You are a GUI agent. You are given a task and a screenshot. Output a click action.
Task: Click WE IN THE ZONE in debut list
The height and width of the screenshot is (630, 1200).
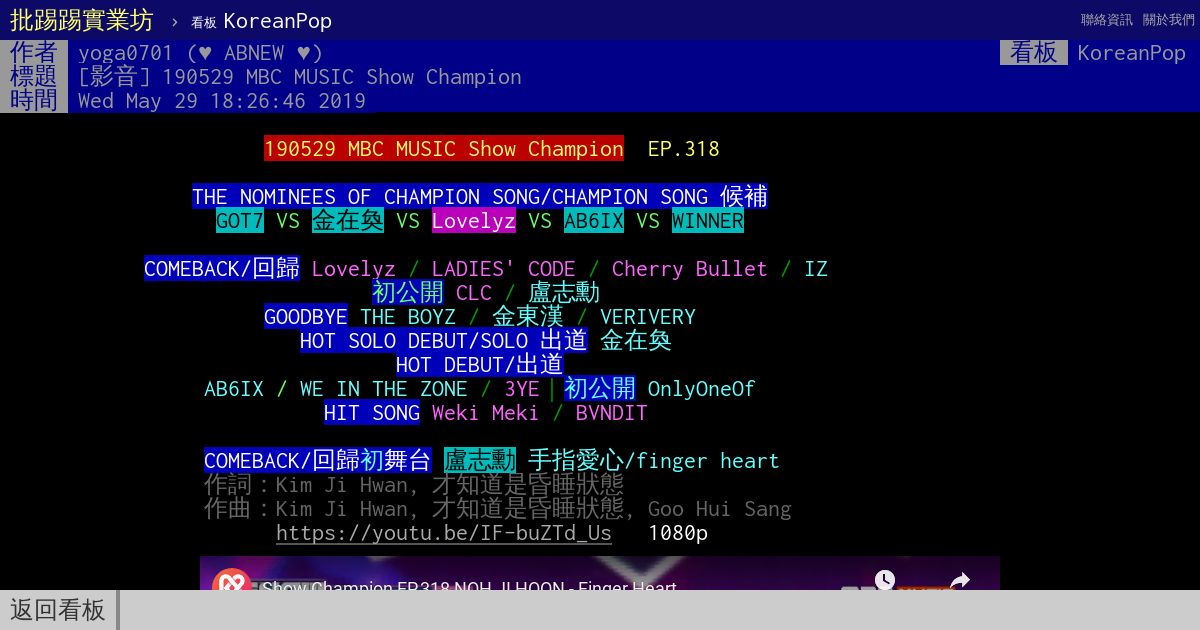point(384,389)
